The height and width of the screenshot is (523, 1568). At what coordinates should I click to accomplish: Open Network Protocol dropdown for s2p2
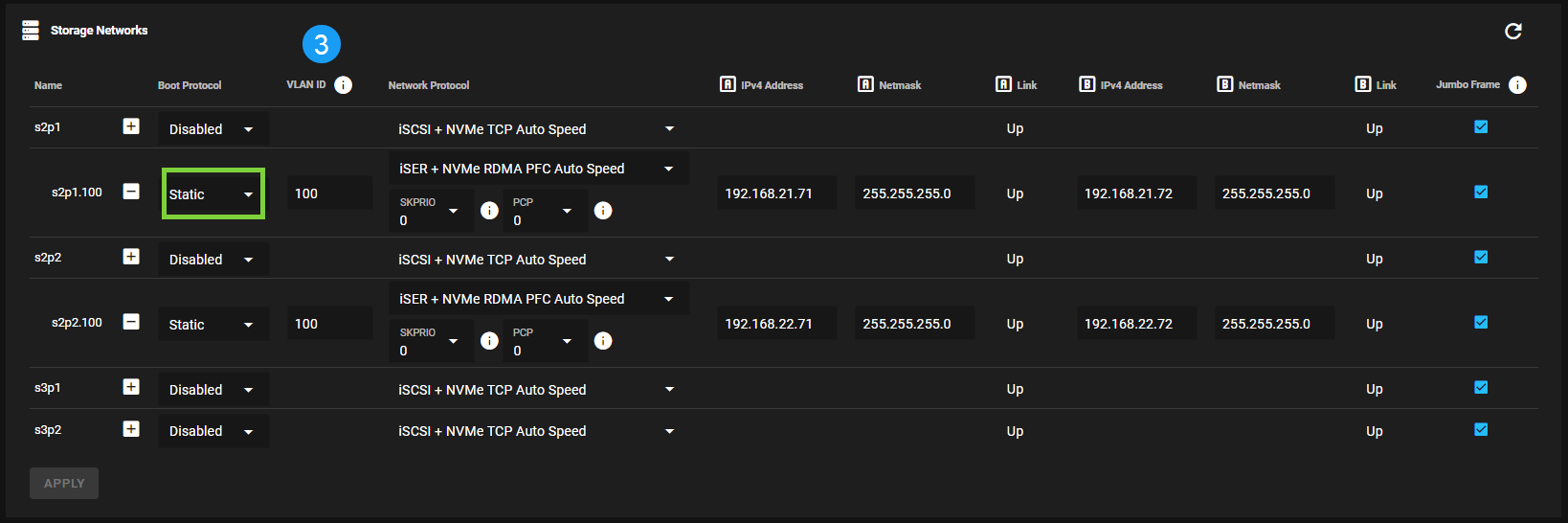coord(536,260)
